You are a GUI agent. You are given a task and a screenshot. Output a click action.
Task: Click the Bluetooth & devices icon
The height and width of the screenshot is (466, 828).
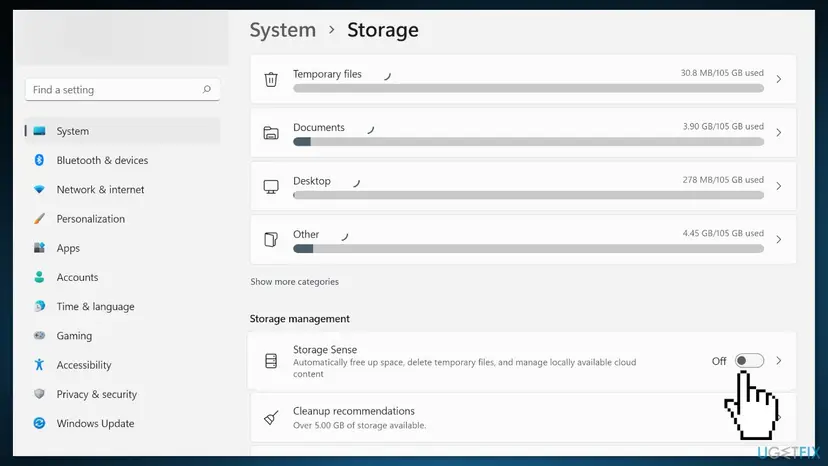pos(39,160)
